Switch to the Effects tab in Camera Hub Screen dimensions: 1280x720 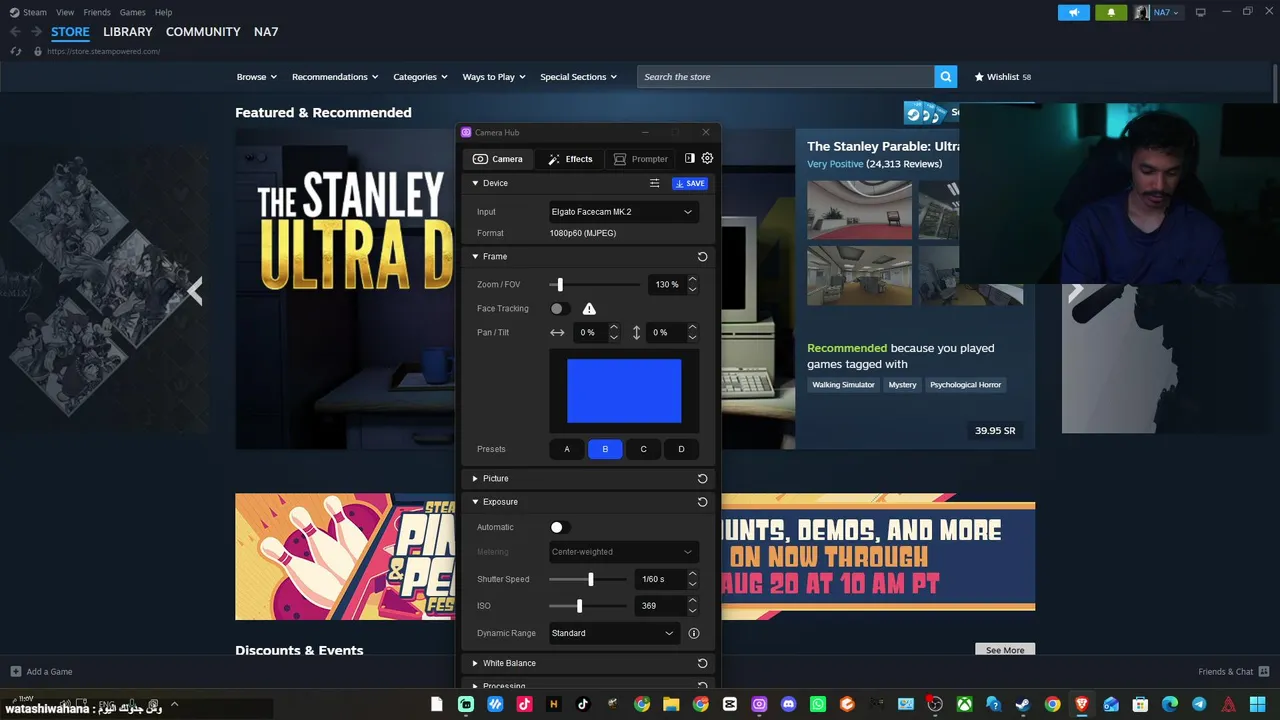(x=570, y=159)
